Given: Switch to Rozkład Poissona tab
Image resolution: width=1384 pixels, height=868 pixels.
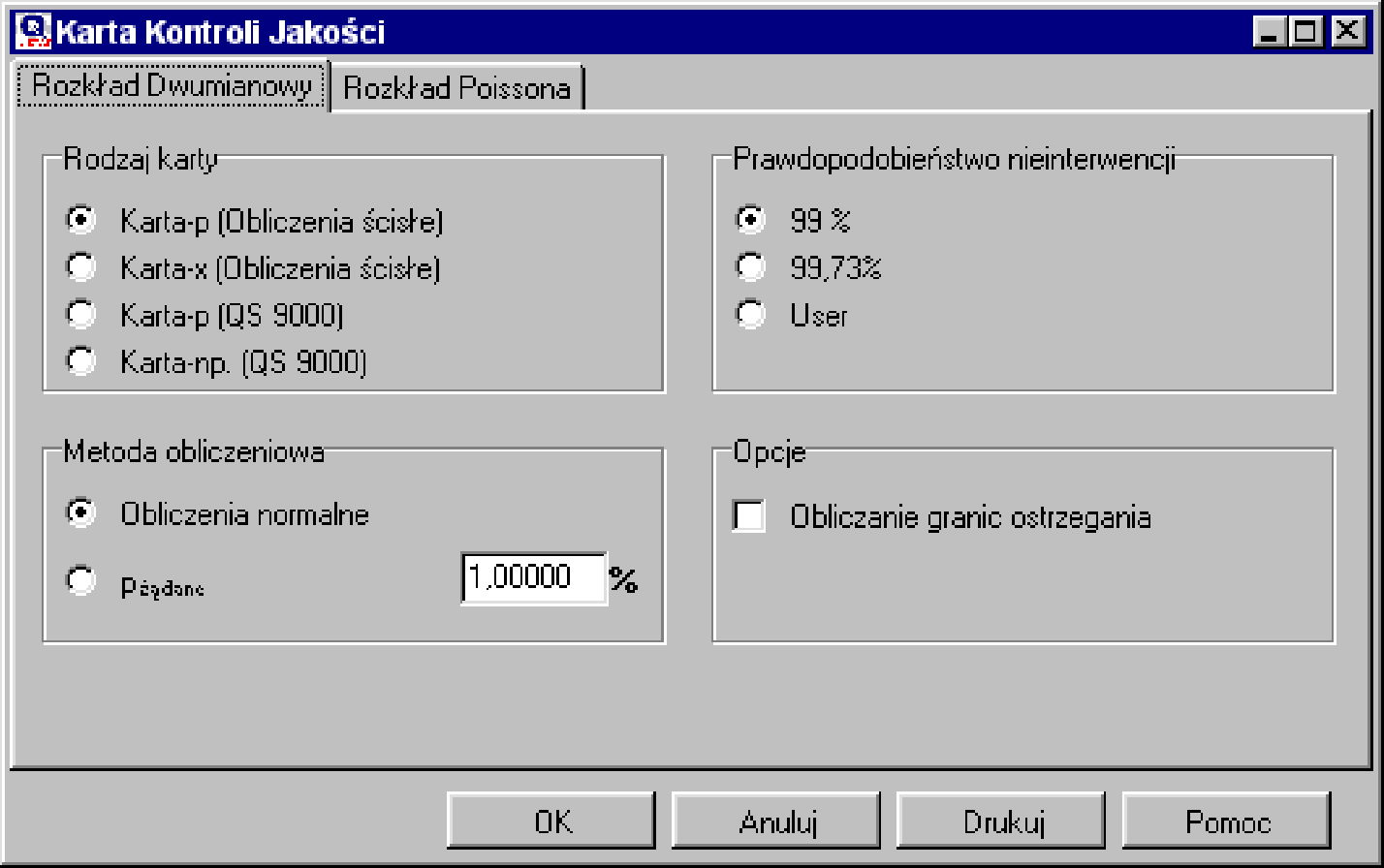Looking at the screenshot, I should coord(457,89).
